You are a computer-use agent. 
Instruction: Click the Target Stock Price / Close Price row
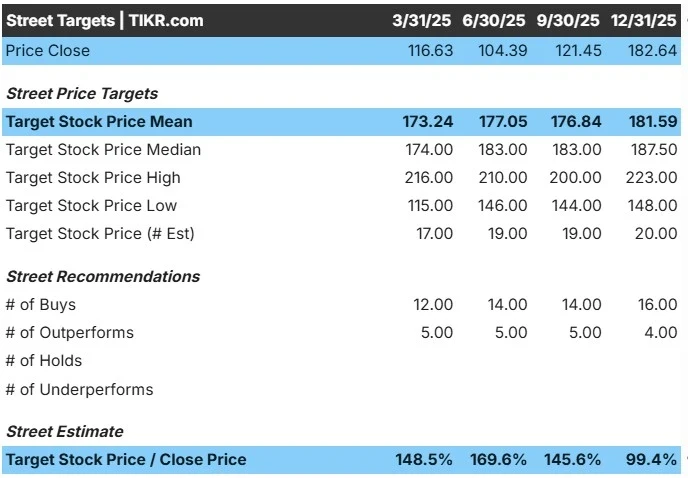point(341,460)
